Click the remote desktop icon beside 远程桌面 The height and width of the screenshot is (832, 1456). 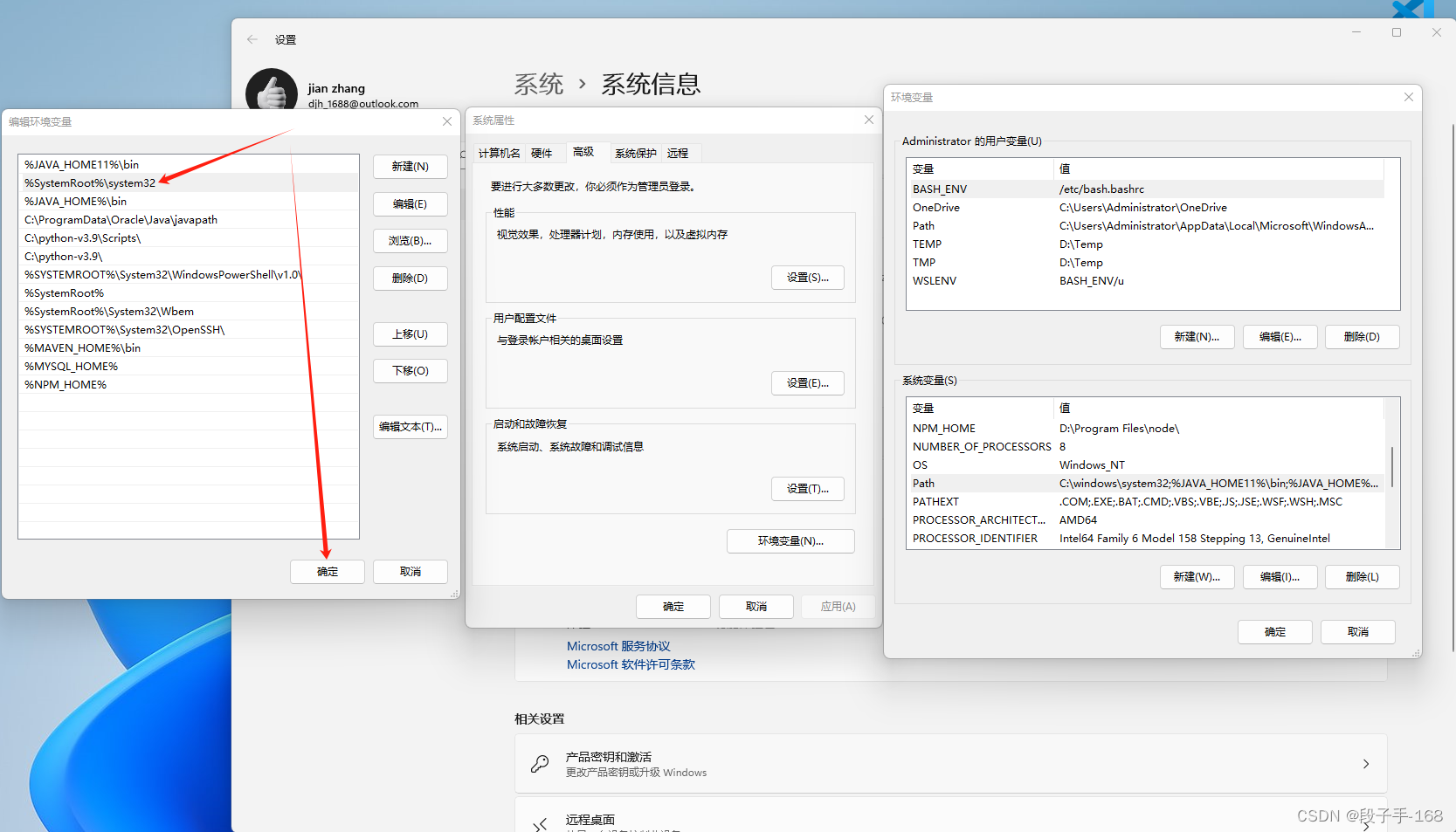[540, 823]
